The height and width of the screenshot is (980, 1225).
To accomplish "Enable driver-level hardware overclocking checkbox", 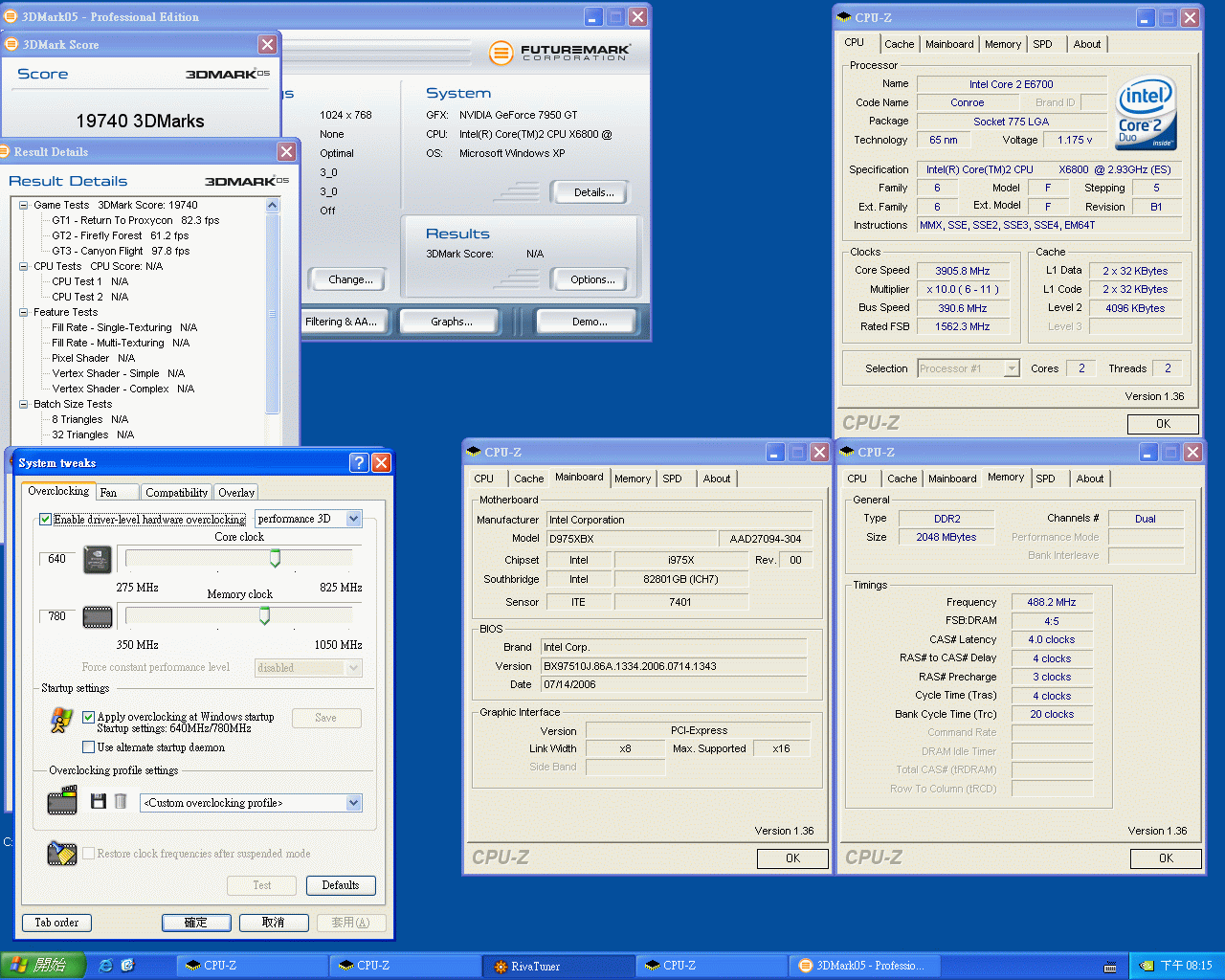I will pyautogui.click(x=45, y=520).
